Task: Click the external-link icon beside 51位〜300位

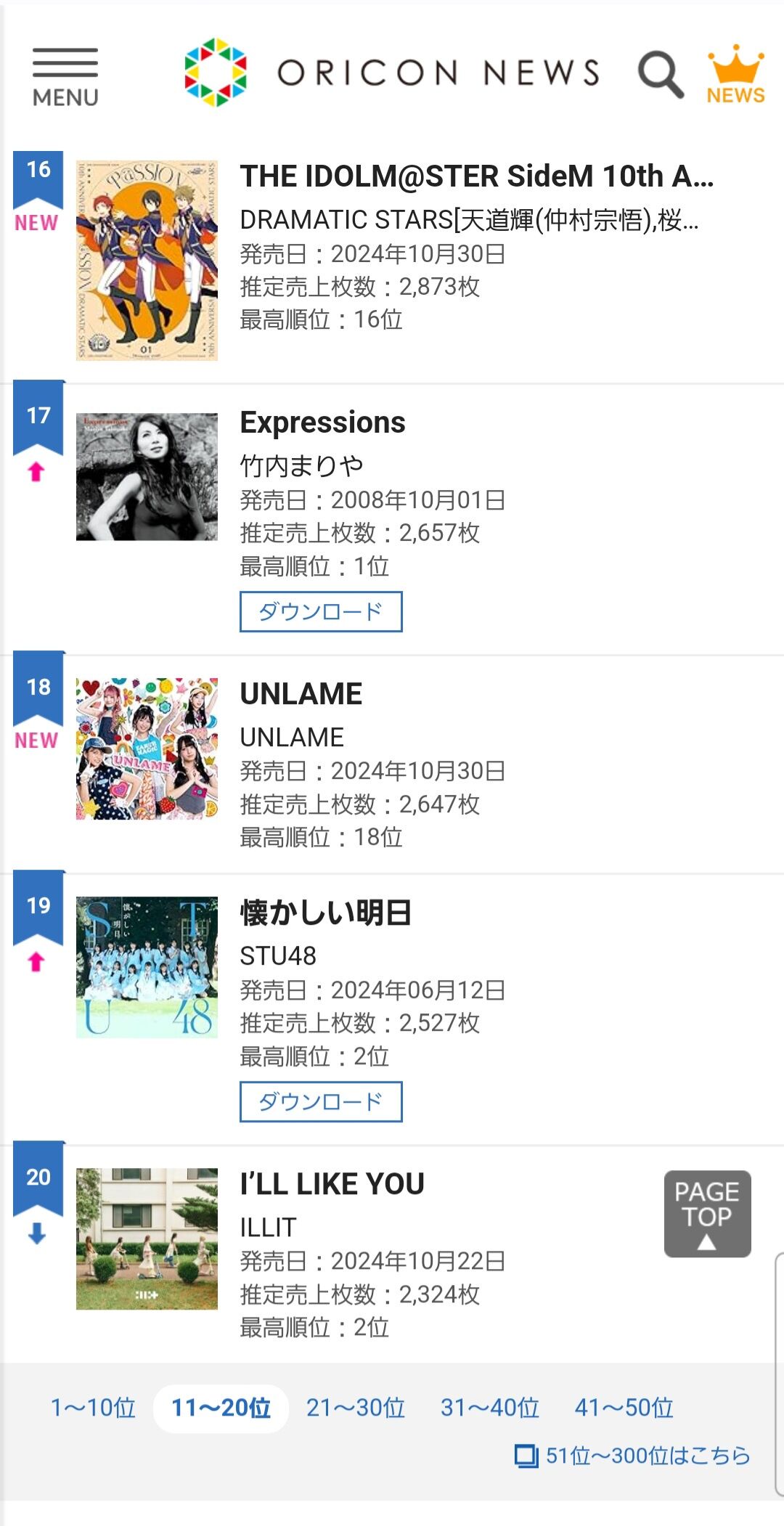Action: [526, 1456]
